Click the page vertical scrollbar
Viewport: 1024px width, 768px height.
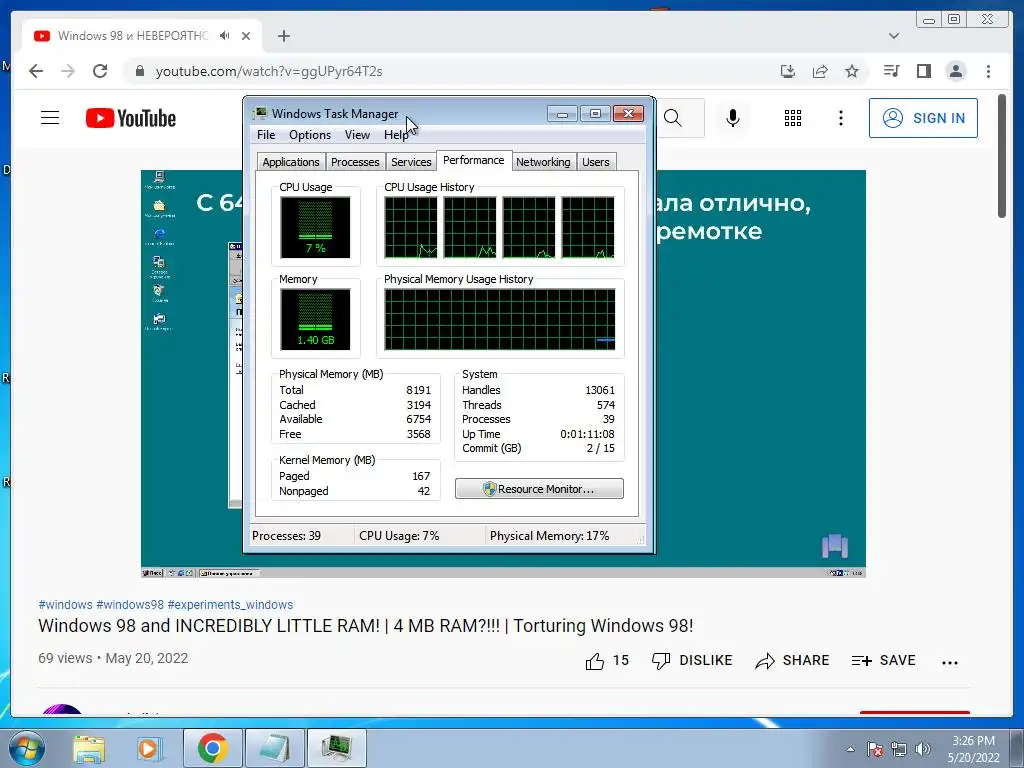tap(1002, 157)
